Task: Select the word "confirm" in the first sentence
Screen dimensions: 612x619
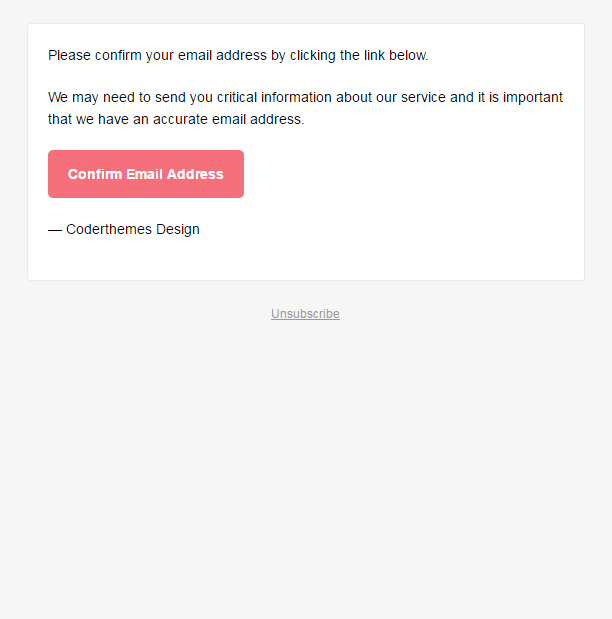Action: point(118,56)
